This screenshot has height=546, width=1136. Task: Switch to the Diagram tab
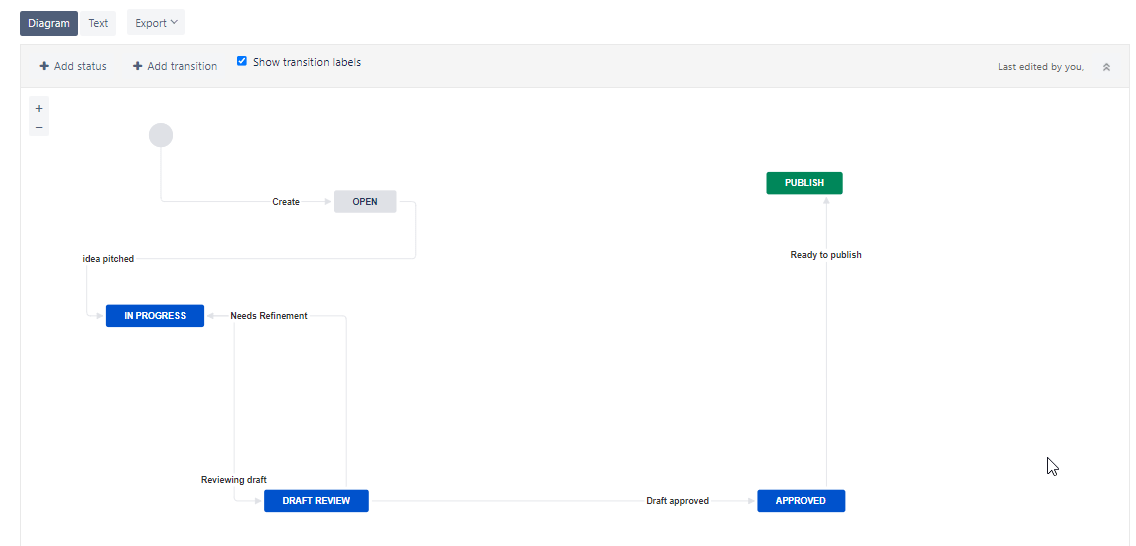[x=49, y=23]
